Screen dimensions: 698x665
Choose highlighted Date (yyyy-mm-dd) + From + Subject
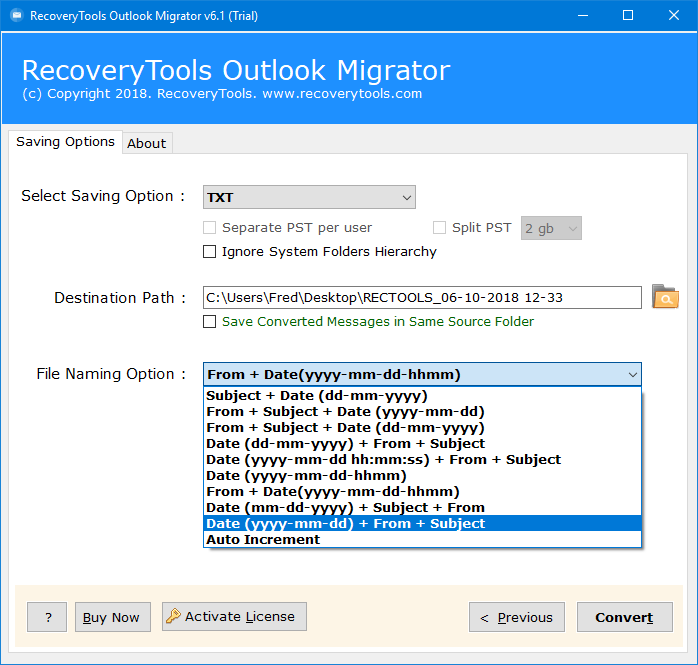click(x=422, y=523)
